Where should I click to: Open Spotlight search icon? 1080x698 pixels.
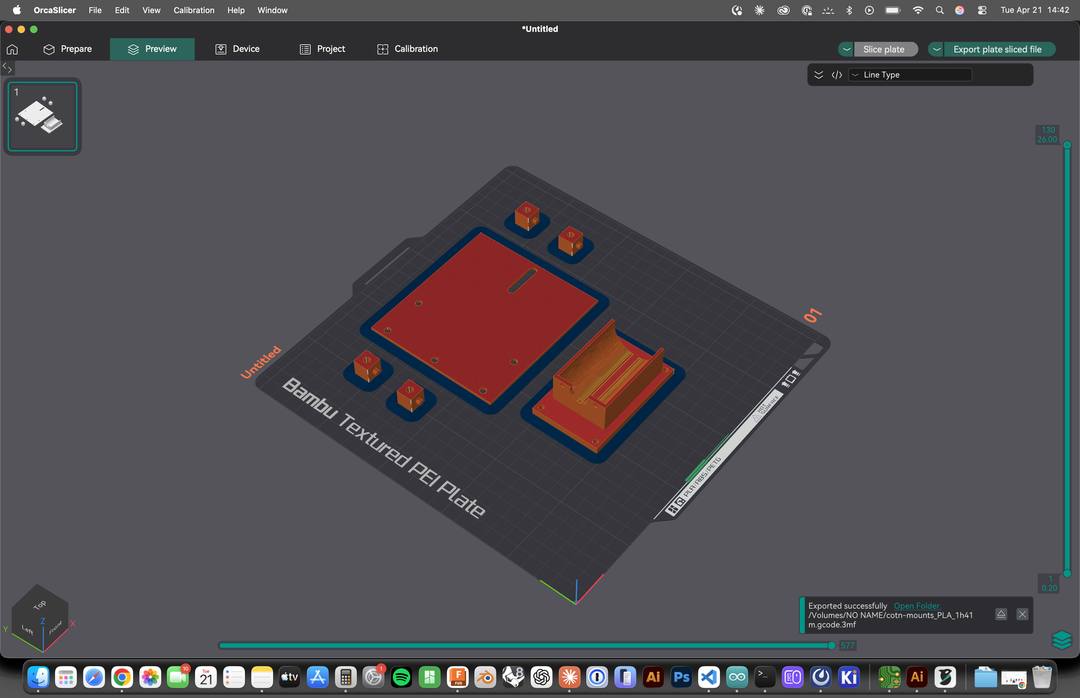point(939,10)
